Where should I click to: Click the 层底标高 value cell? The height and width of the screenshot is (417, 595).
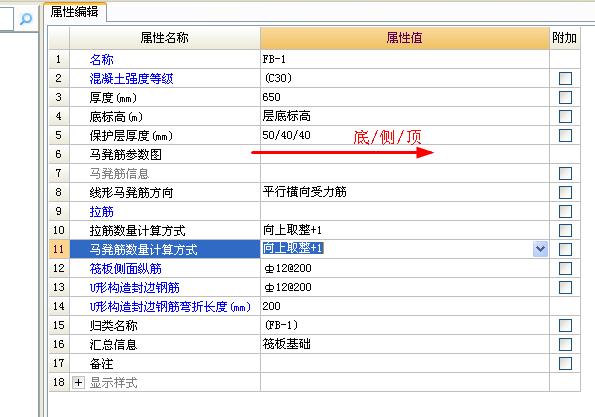point(405,116)
